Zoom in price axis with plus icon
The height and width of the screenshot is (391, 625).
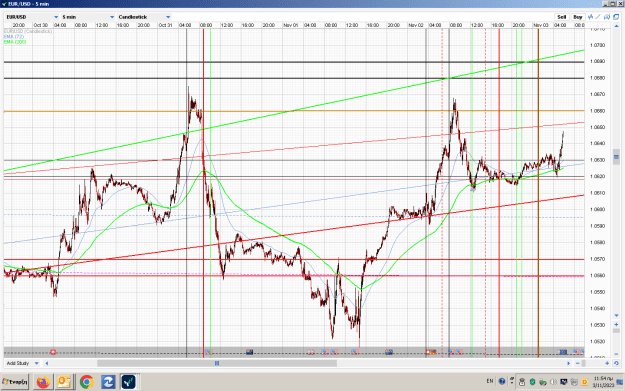[x=616, y=325]
